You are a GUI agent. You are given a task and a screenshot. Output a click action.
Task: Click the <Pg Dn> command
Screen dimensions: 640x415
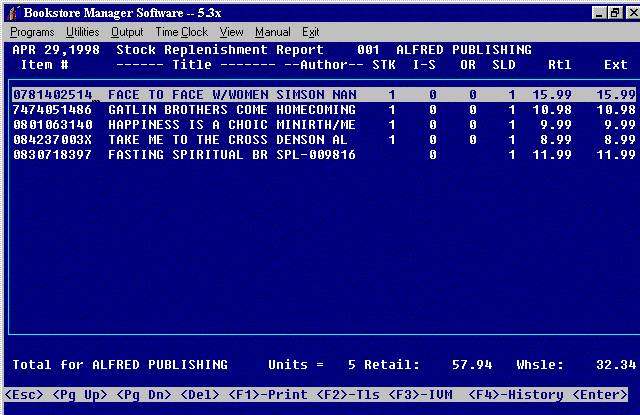(x=143, y=395)
